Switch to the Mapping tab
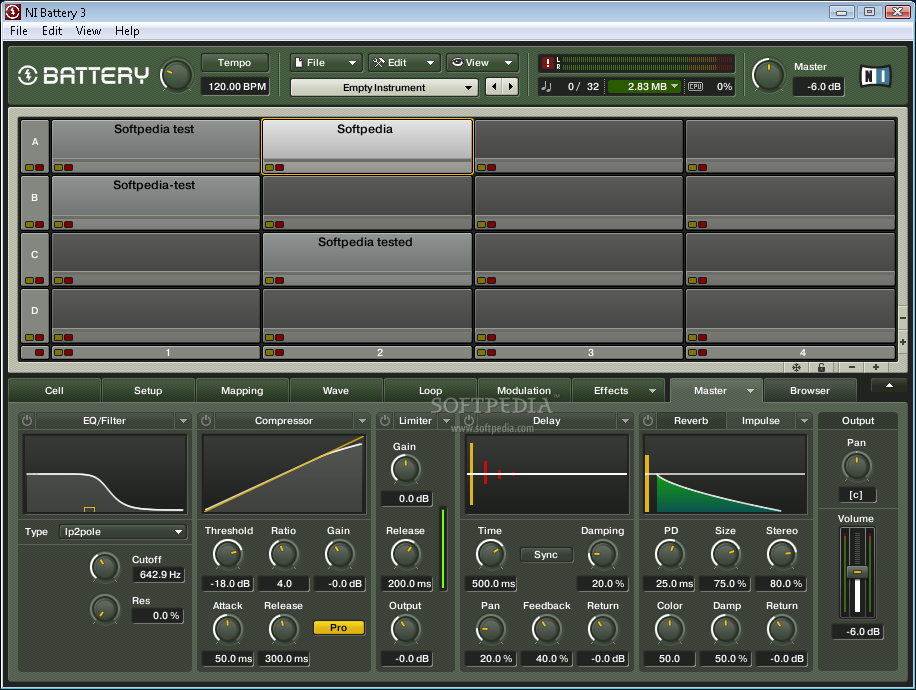 coord(242,390)
